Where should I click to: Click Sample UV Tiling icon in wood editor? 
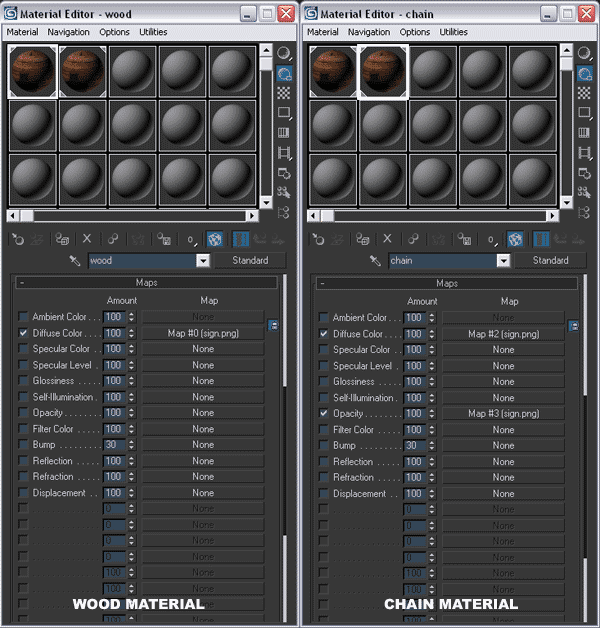click(284, 113)
